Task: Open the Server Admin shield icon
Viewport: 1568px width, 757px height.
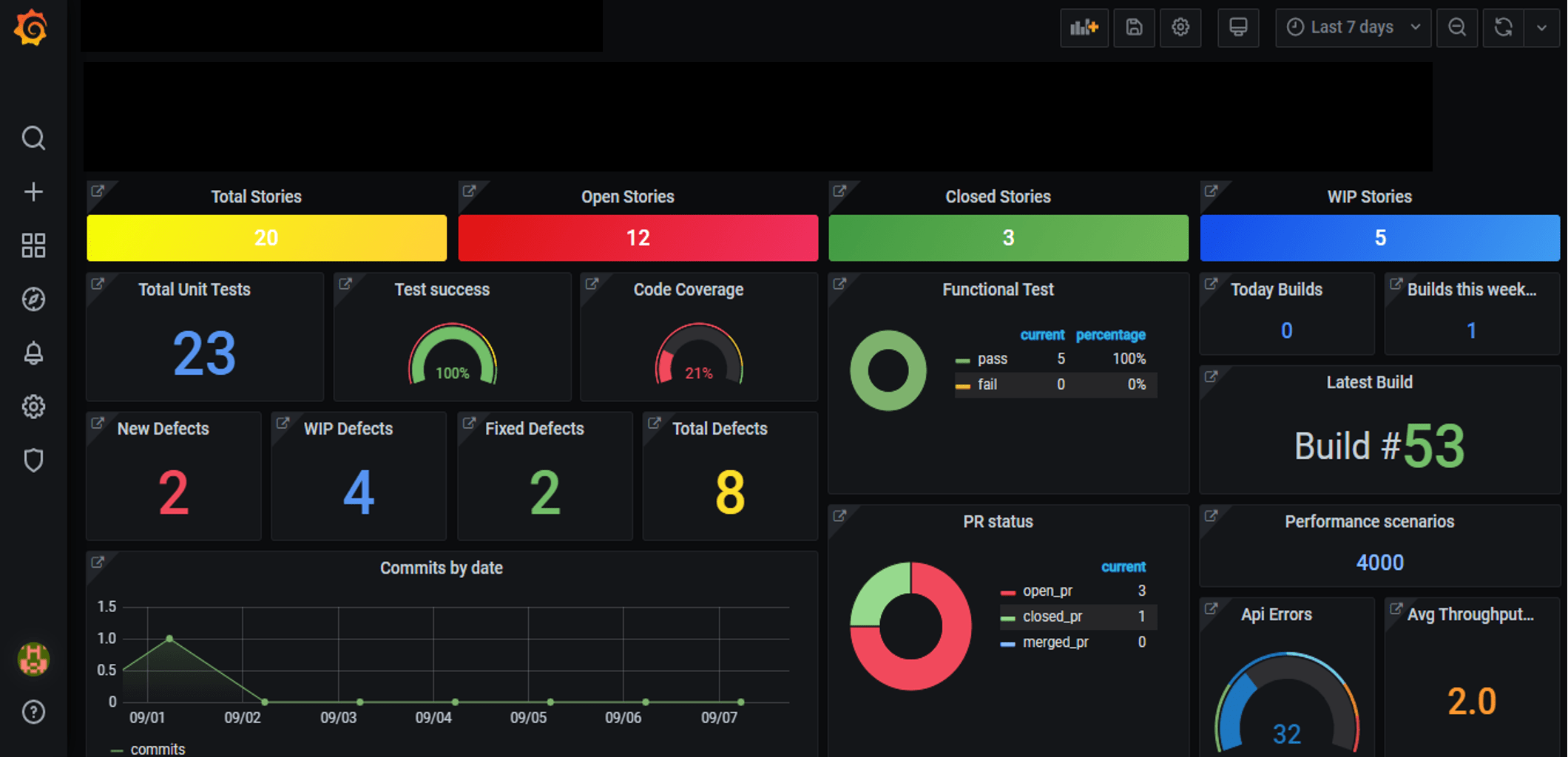Action: [33, 461]
